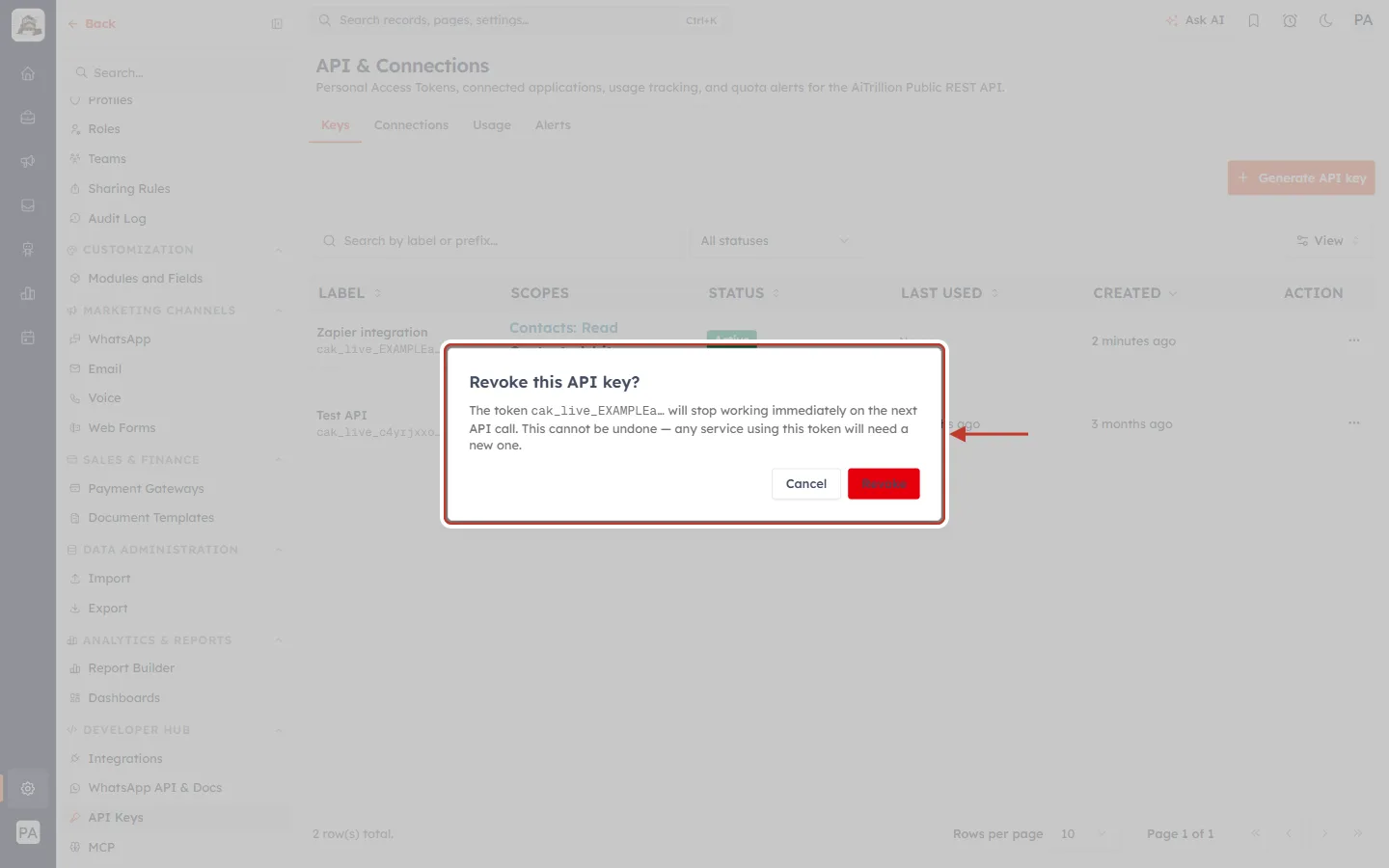Click the PA avatar at the bottom of the left rail

click(x=28, y=832)
